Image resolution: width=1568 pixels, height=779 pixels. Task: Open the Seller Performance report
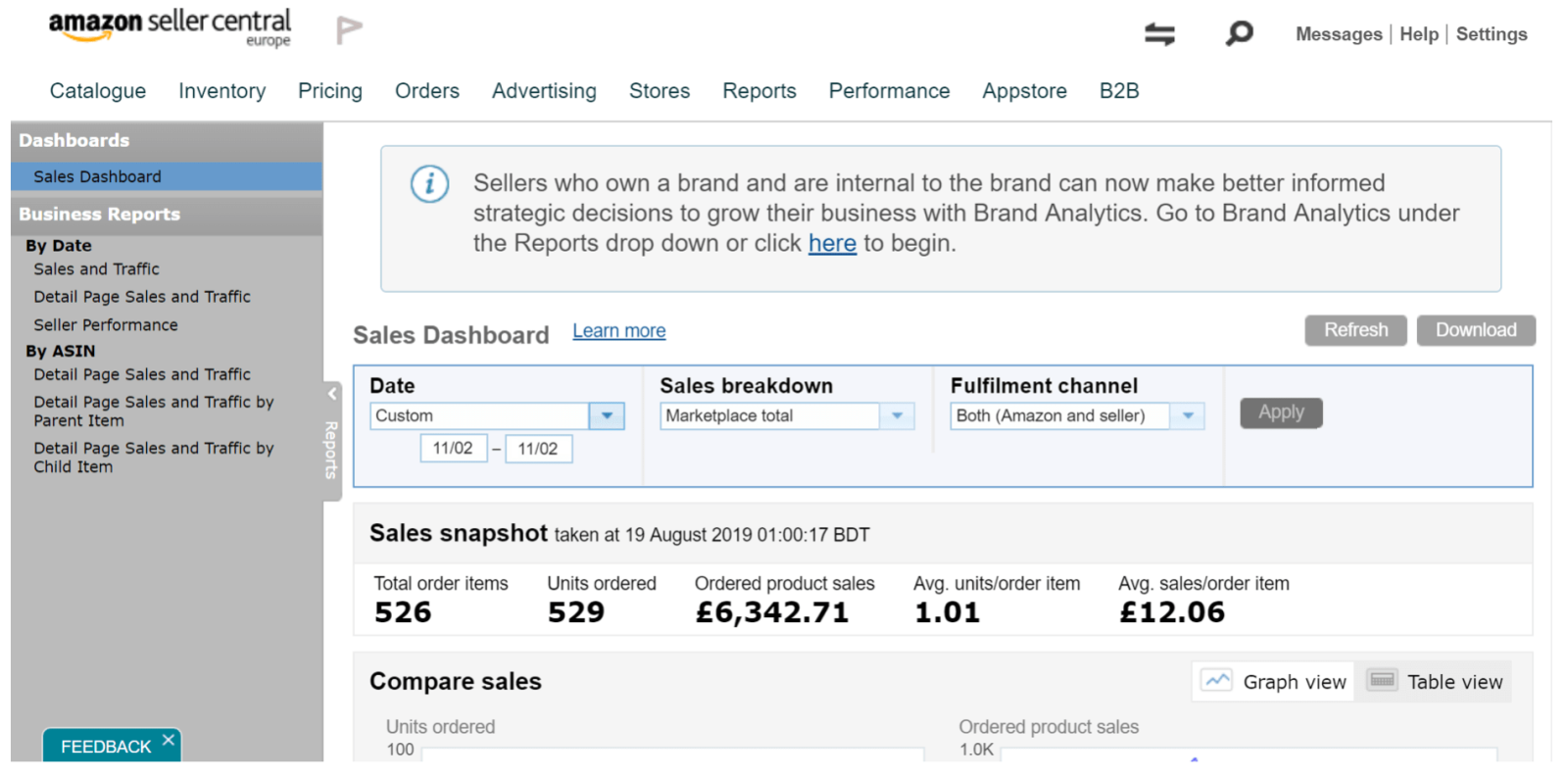click(x=106, y=325)
